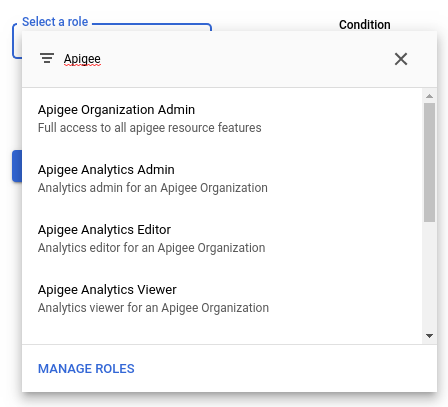Pick the Apigee Analytics Editor role
Screen dimensions: 448x407
tap(222, 238)
